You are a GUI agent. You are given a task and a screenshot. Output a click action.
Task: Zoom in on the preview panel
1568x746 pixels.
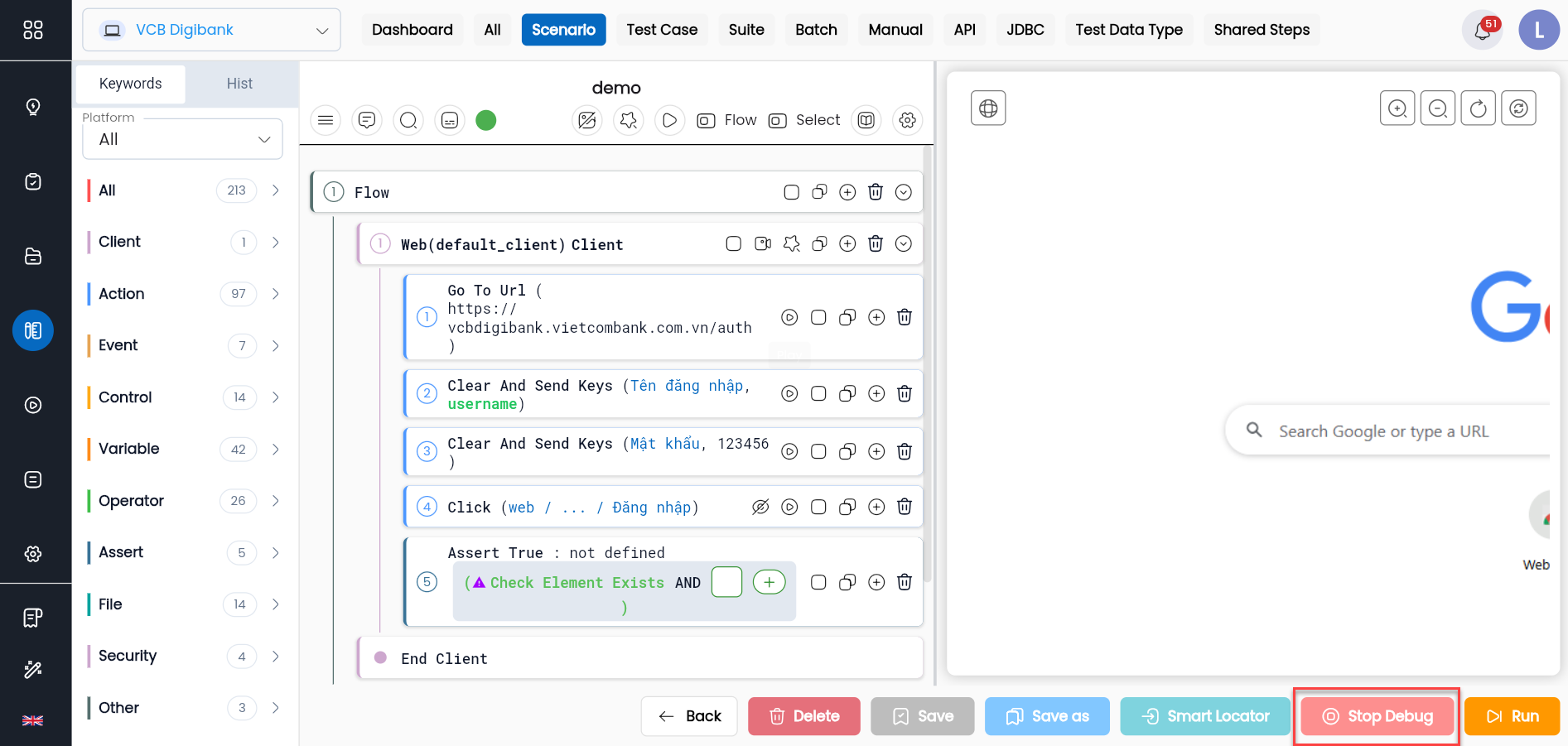(x=1397, y=108)
